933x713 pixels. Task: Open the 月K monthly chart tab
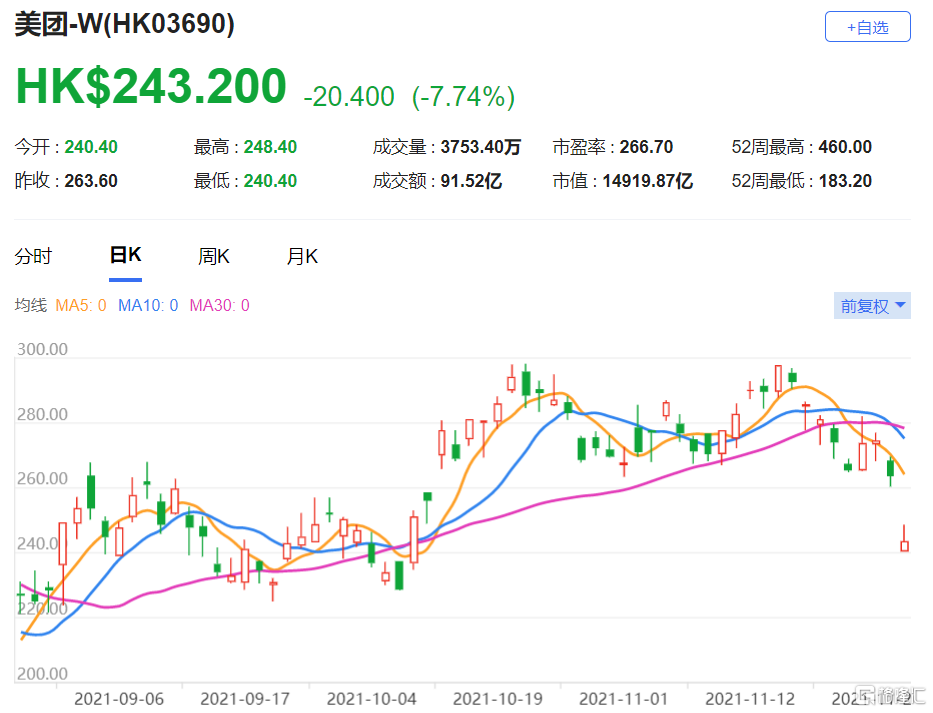[302, 257]
